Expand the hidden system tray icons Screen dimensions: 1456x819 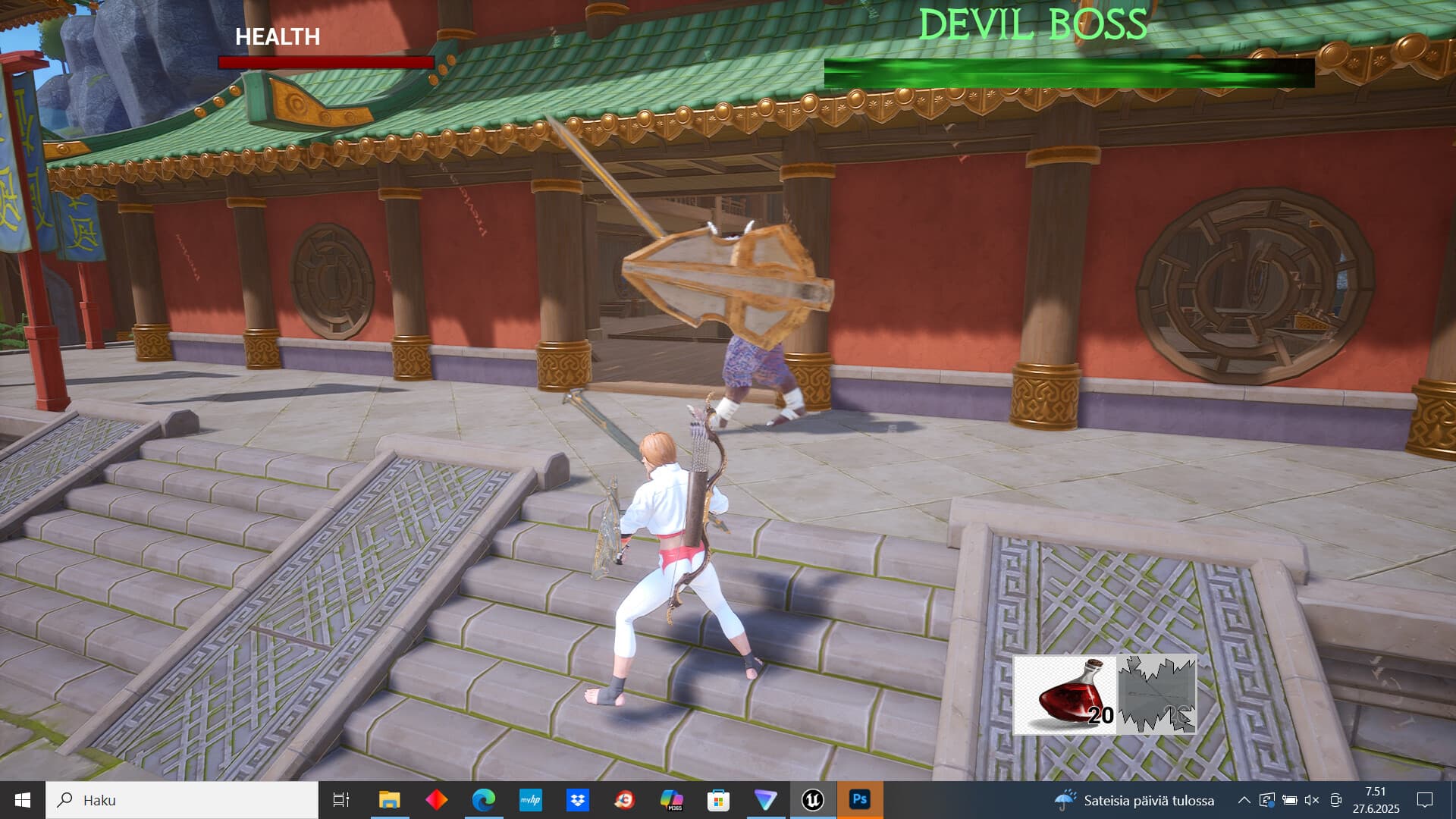coord(1244,801)
